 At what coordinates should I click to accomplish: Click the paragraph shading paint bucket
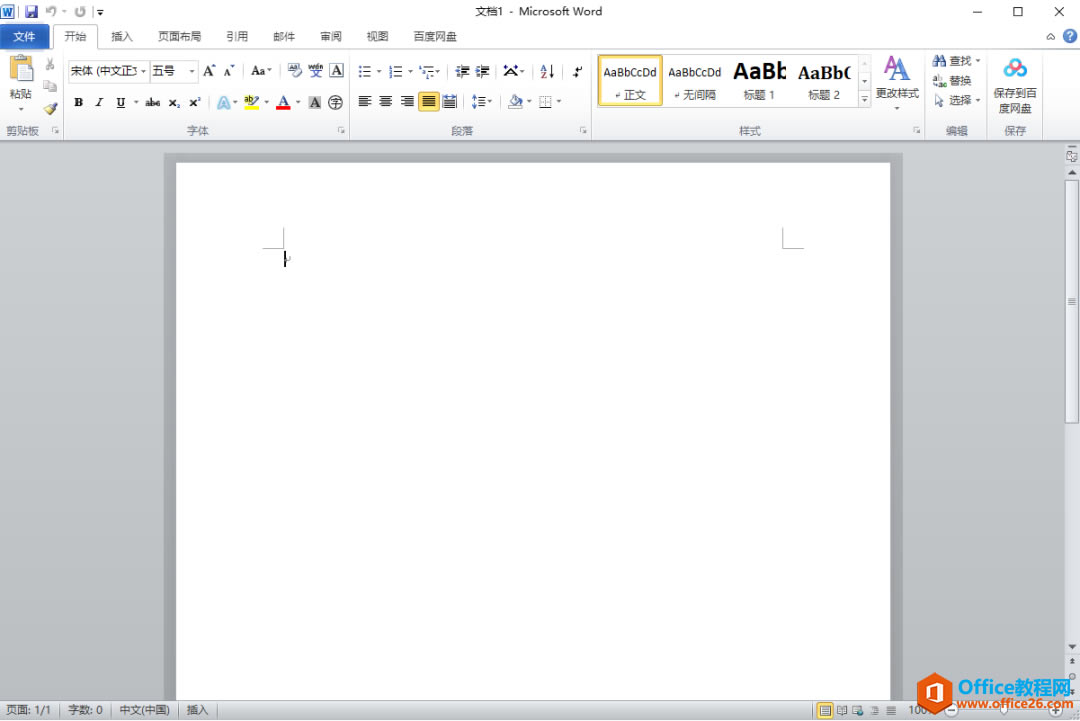[x=515, y=102]
